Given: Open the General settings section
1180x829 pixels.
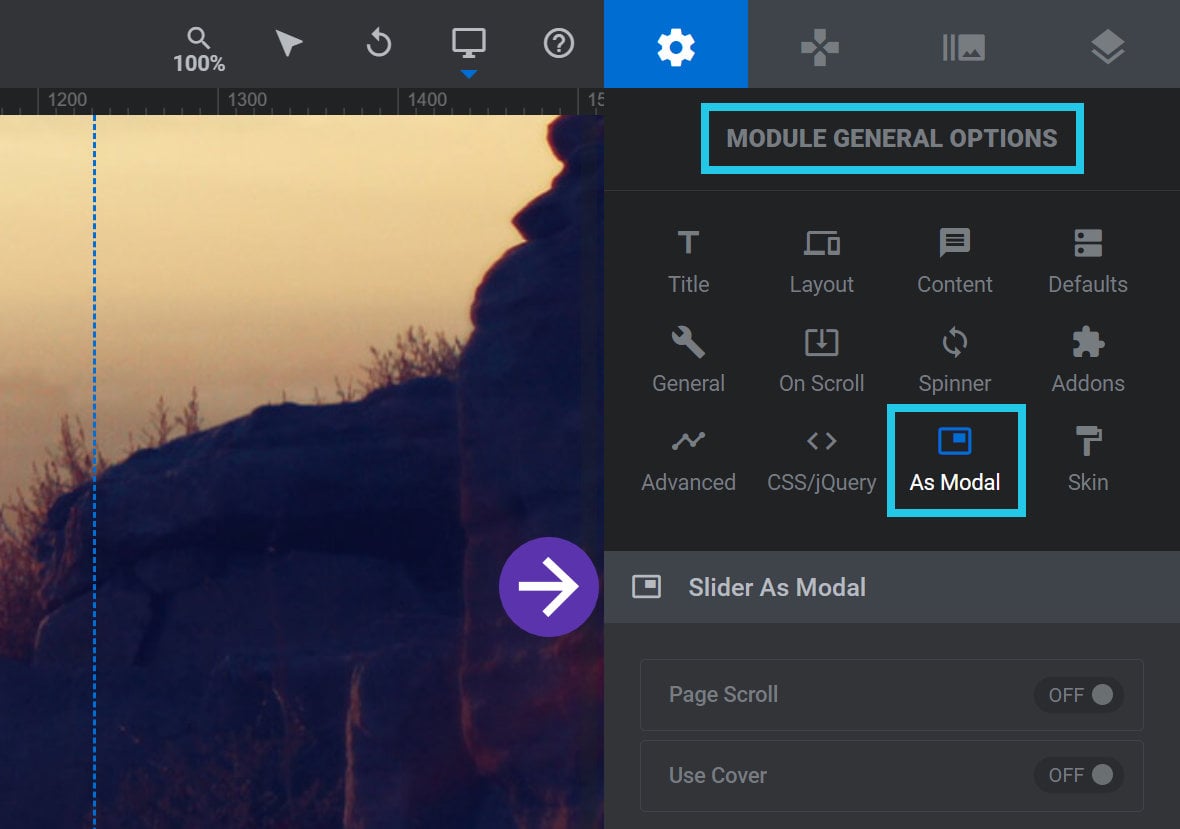Looking at the screenshot, I should (x=689, y=360).
